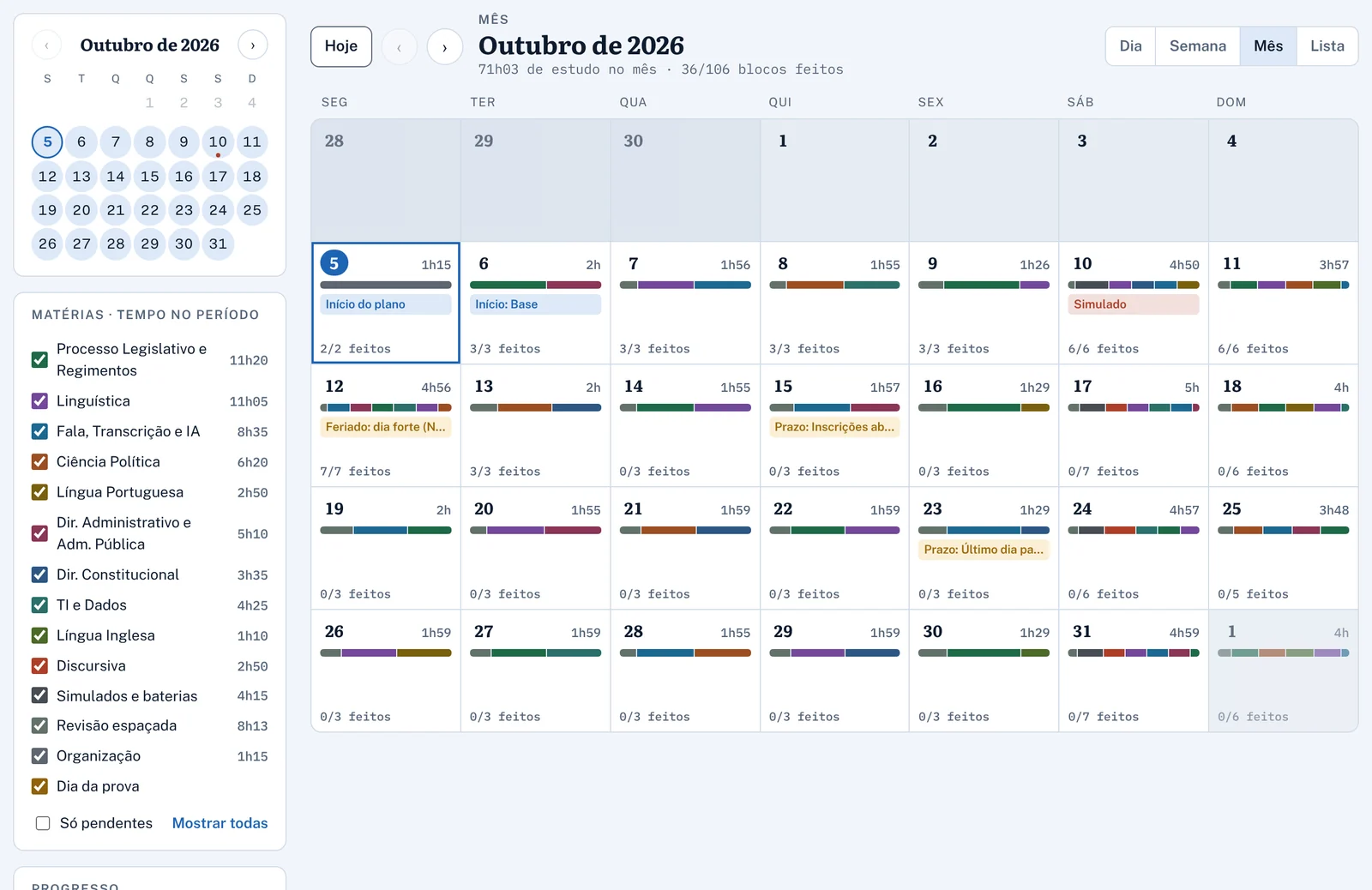Click the "6/6 feitos" text on day 11
1372x890 pixels.
tap(1253, 349)
